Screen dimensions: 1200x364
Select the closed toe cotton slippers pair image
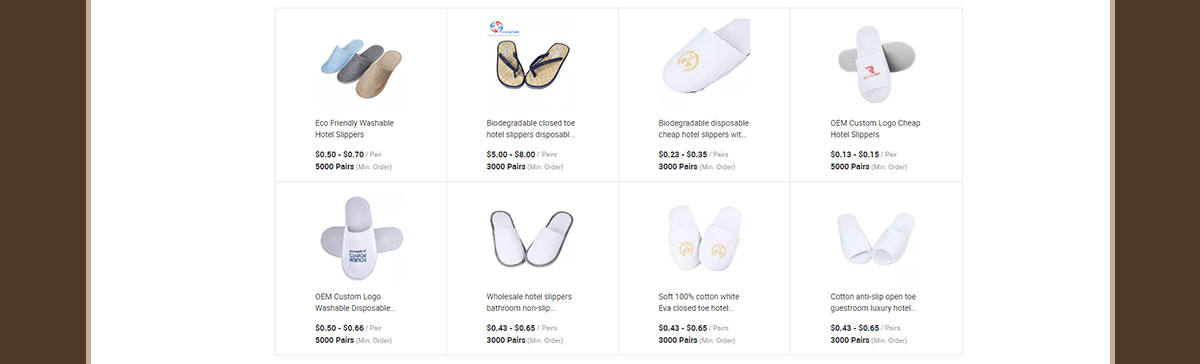(x=704, y=237)
